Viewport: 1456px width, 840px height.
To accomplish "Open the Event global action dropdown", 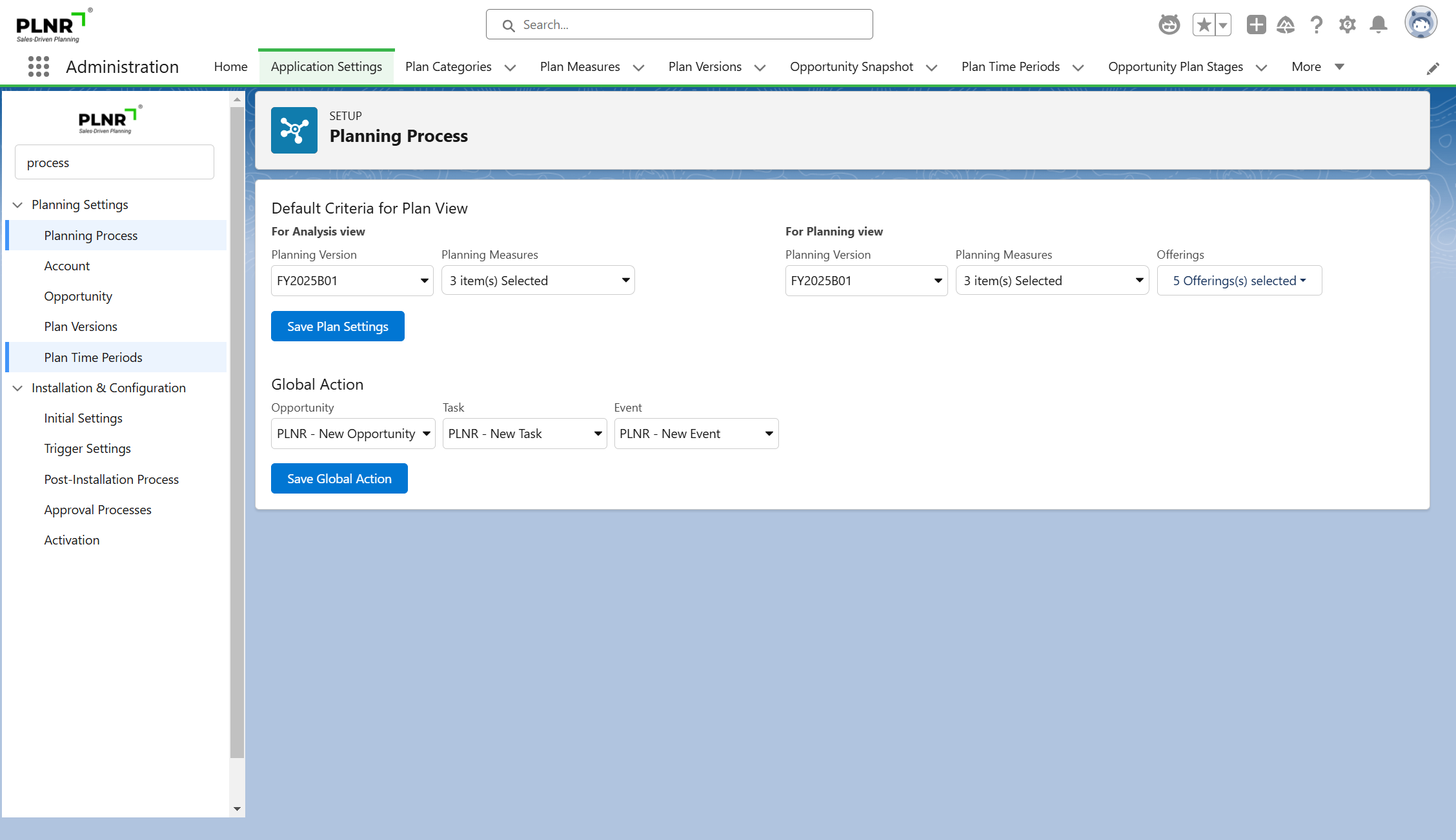I will 696,434.
